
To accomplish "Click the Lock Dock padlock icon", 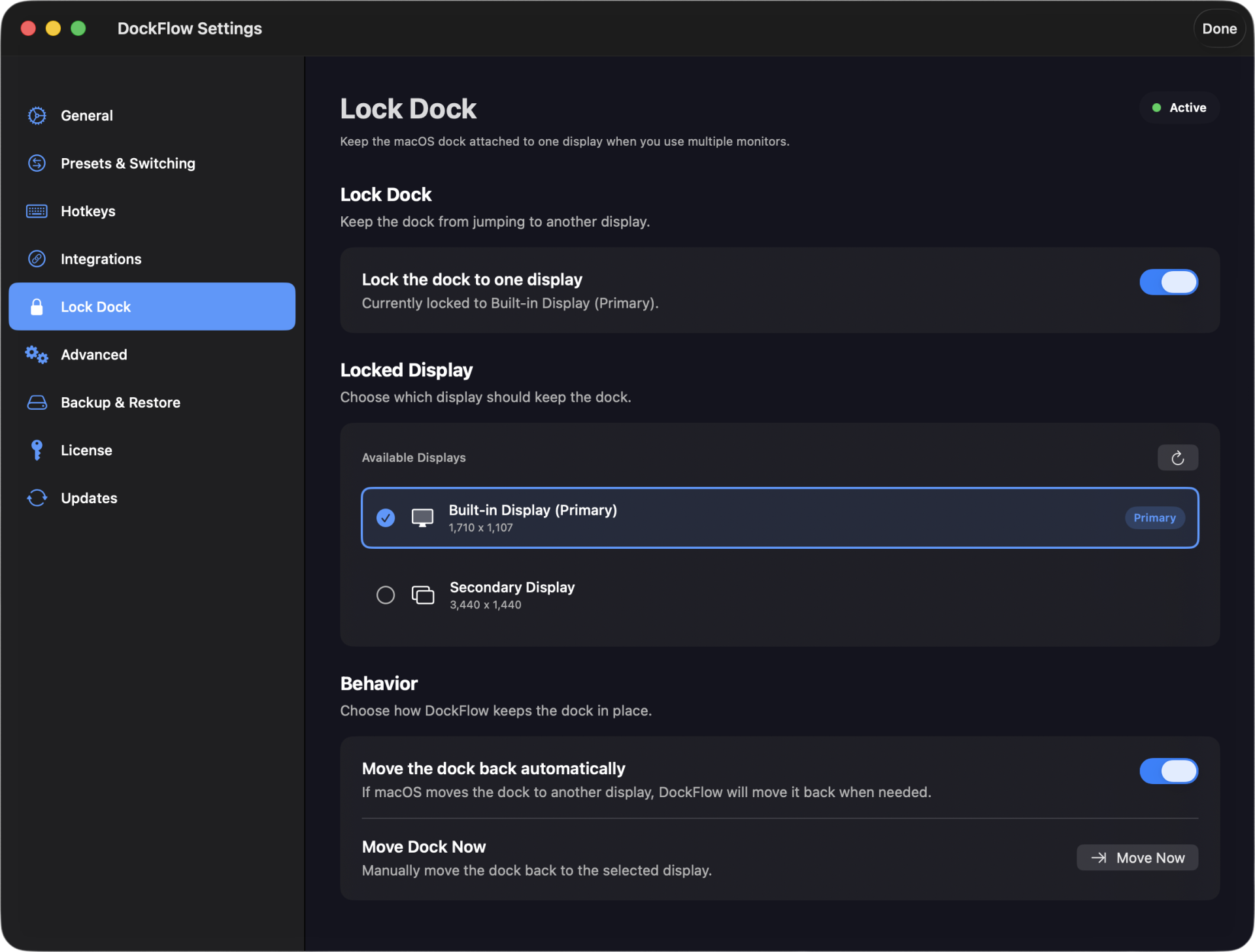I will point(37,306).
